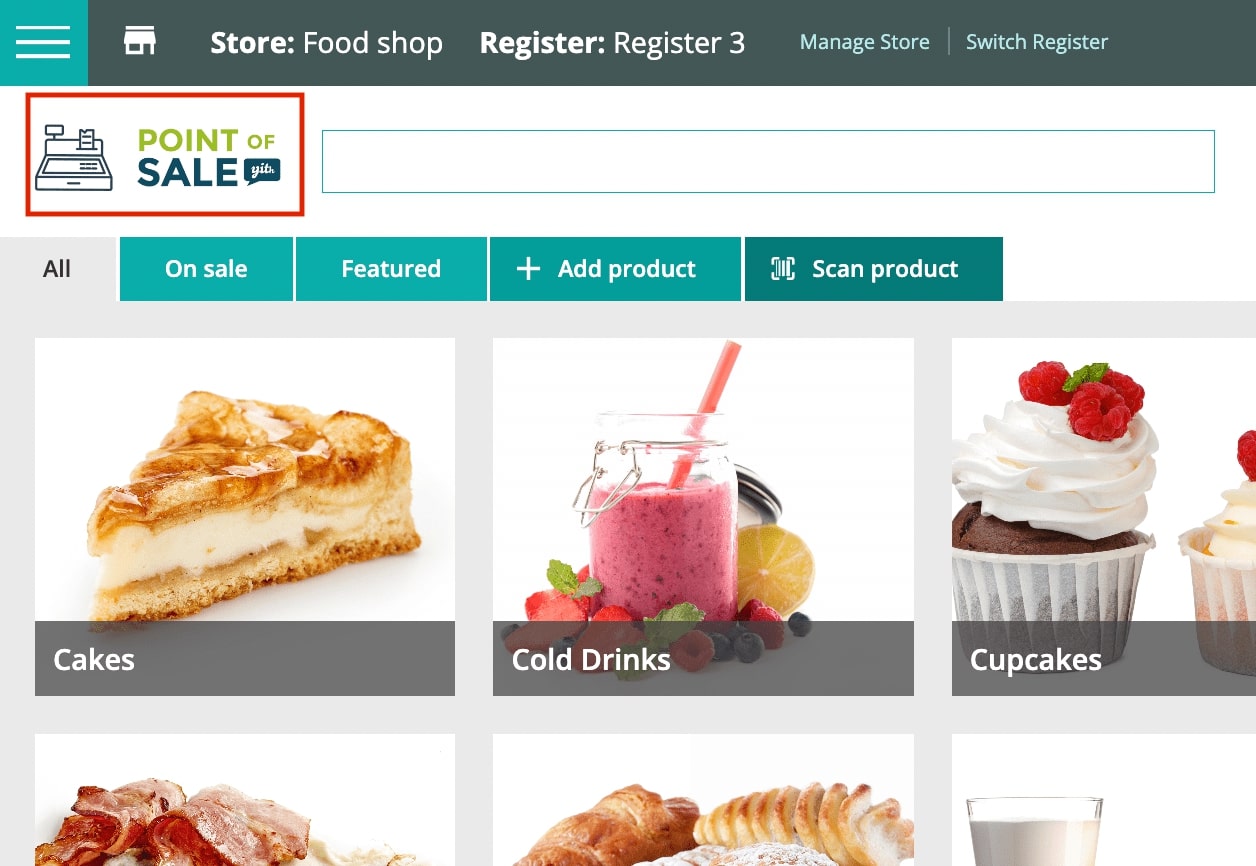The image size is (1256, 866).
Task: Click the barcode icon on Scan product
Action: [783, 269]
